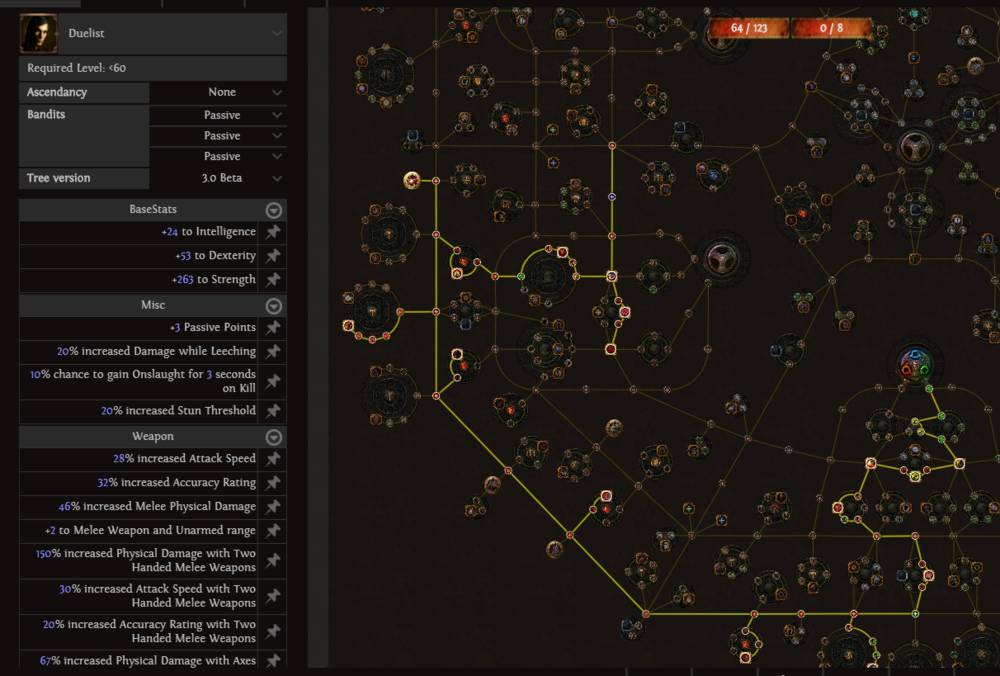
Task: Click pin icon for 30% Two Handed Attack Speed
Action: (x=273, y=596)
